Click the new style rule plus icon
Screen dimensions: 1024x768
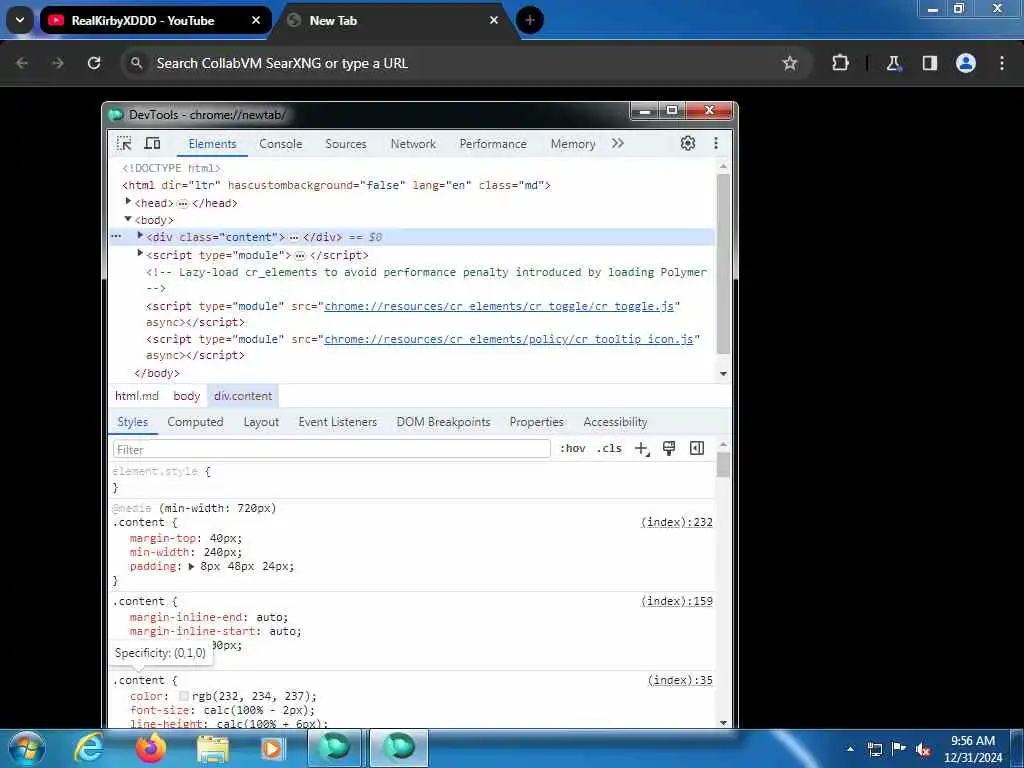click(642, 449)
